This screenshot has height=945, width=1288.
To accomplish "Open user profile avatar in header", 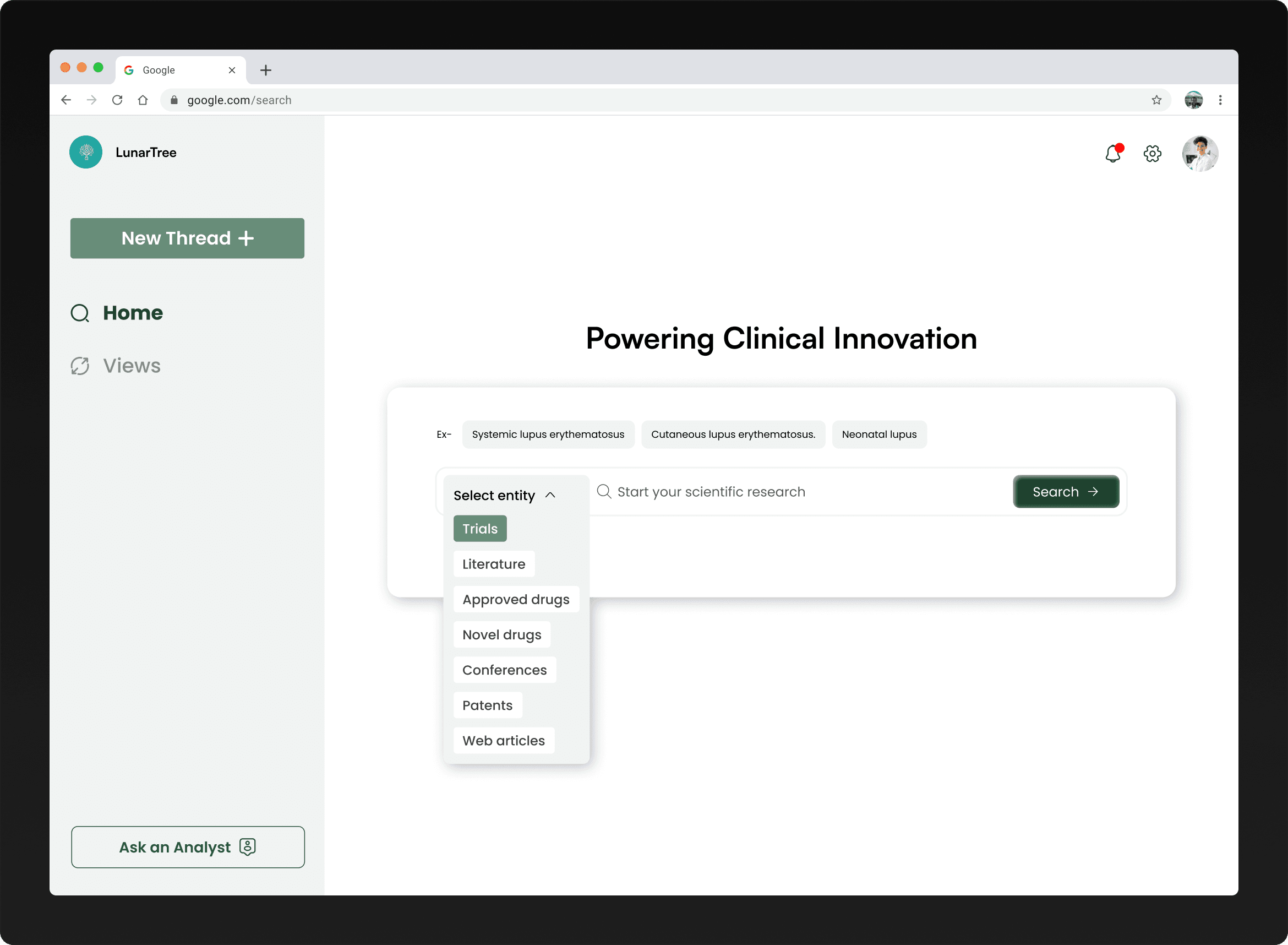I will [1199, 153].
